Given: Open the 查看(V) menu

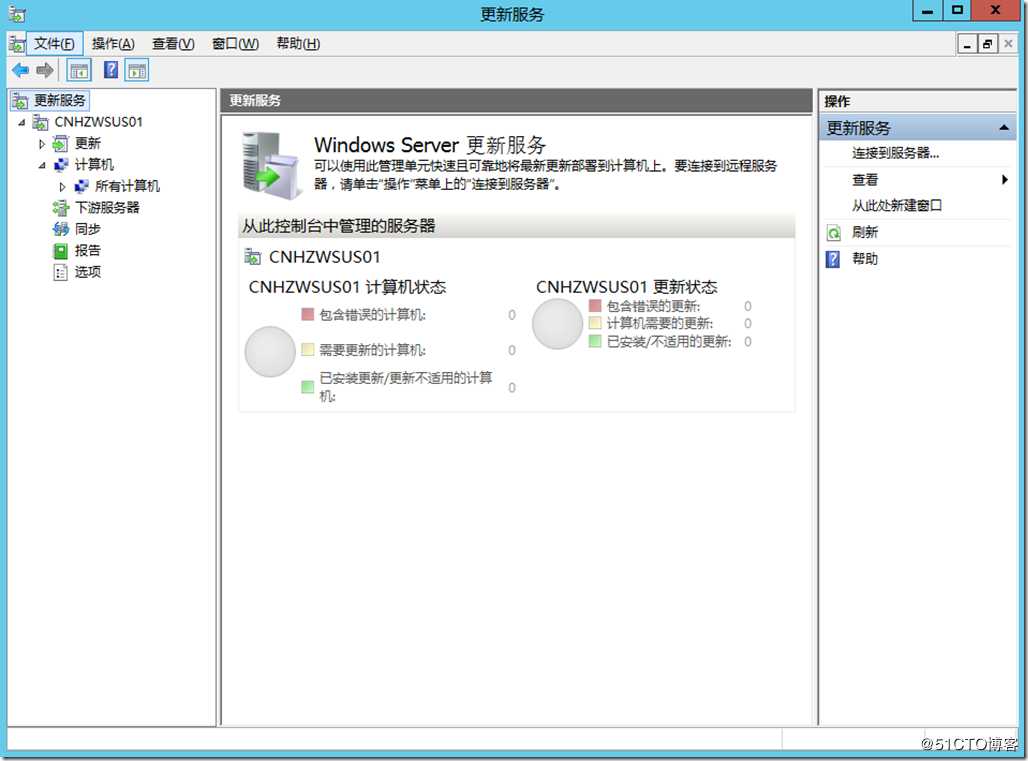Looking at the screenshot, I should pos(173,44).
